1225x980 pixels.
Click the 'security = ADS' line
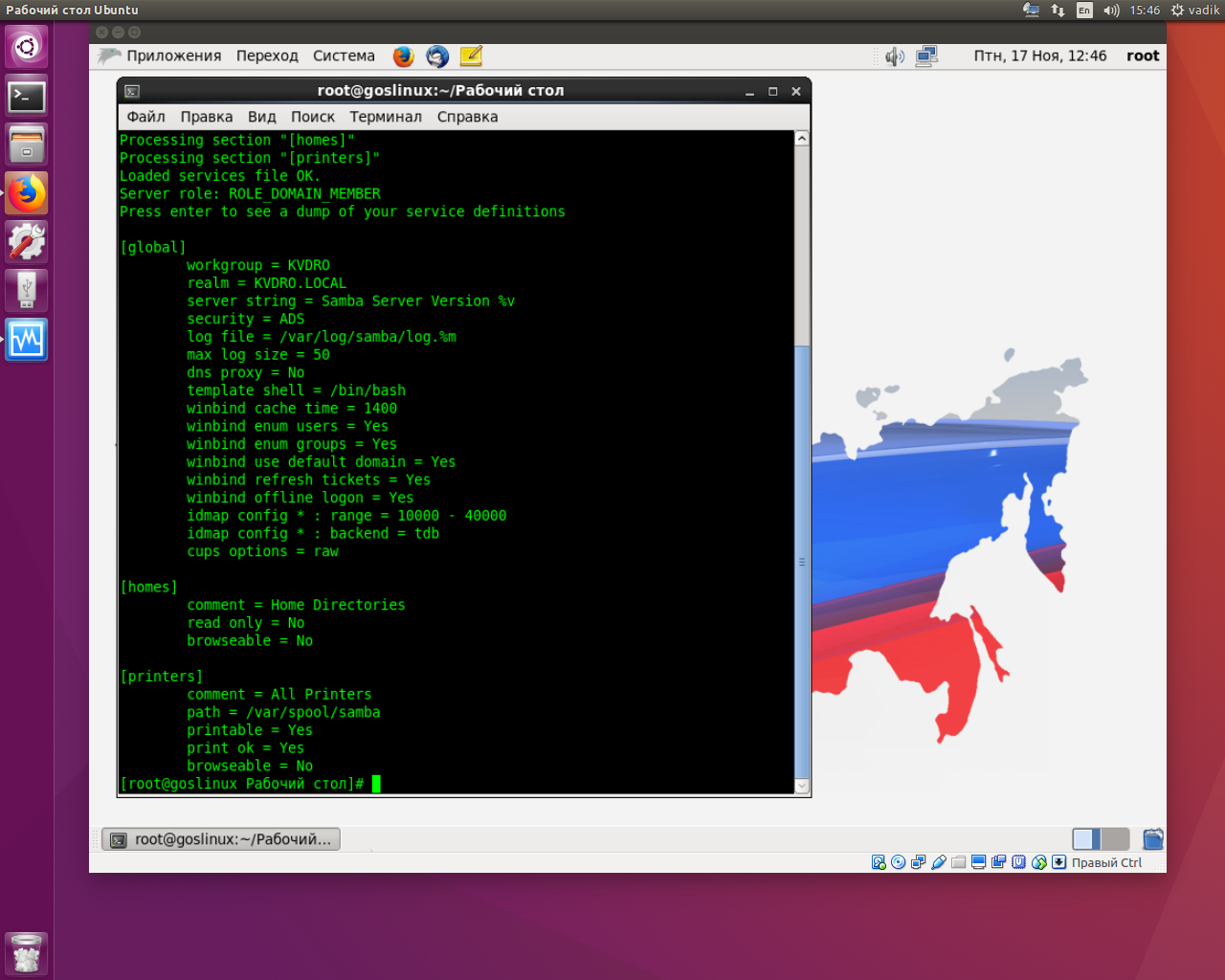(x=246, y=320)
